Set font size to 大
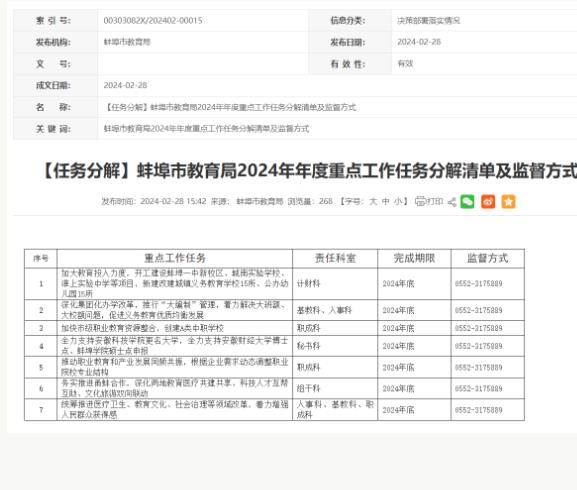 point(373,202)
